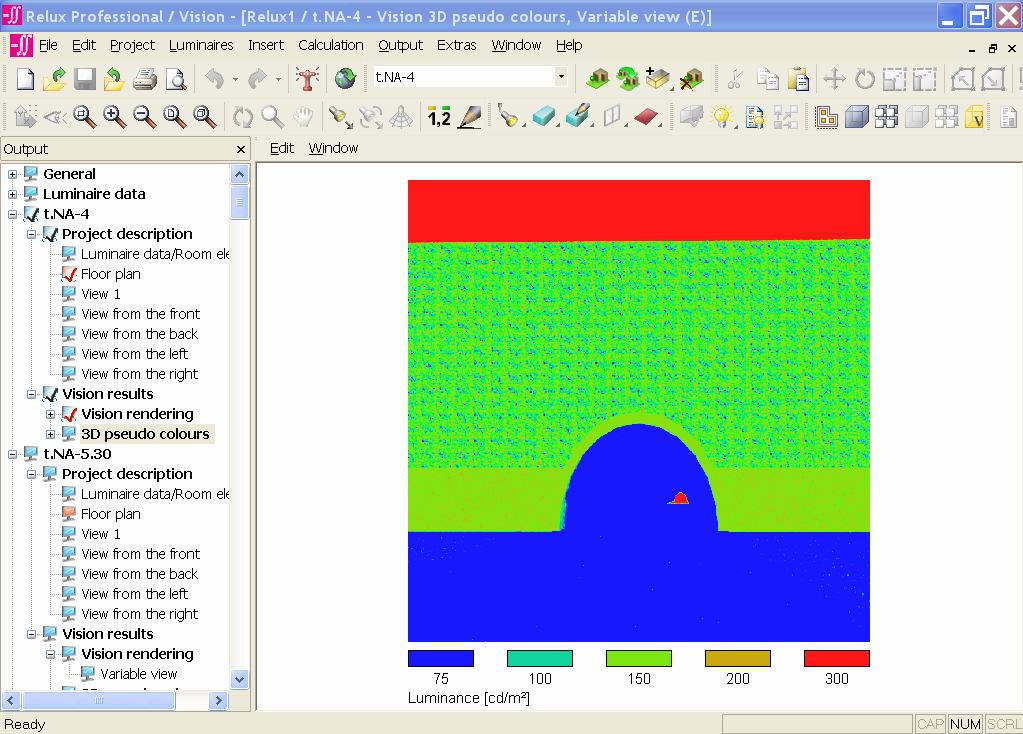Open the Extras menu
This screenshot has height=734, width=1023.
coord(457,45)
